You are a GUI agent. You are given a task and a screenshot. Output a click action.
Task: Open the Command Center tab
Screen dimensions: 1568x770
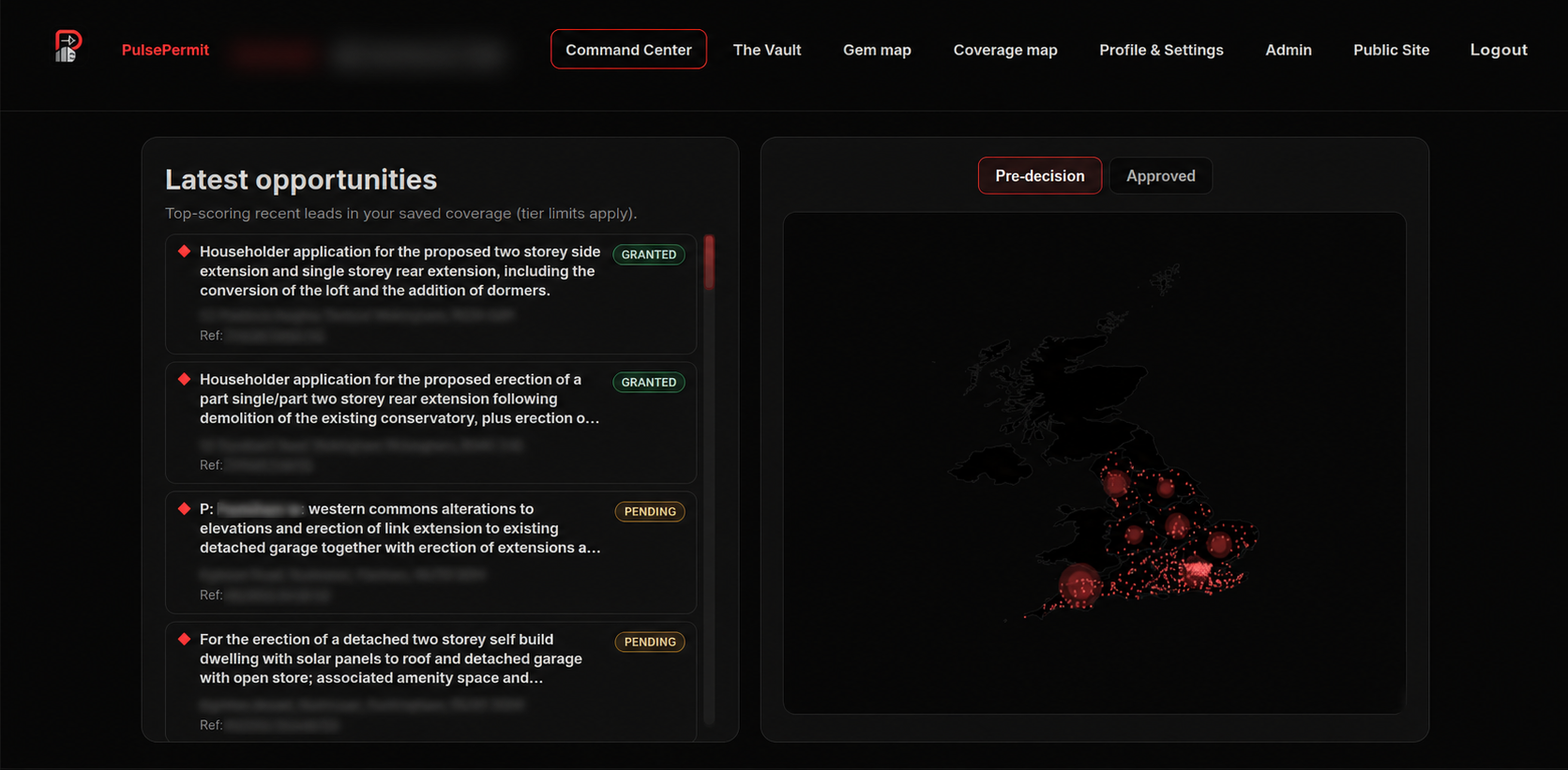click(x=628, y=50)
